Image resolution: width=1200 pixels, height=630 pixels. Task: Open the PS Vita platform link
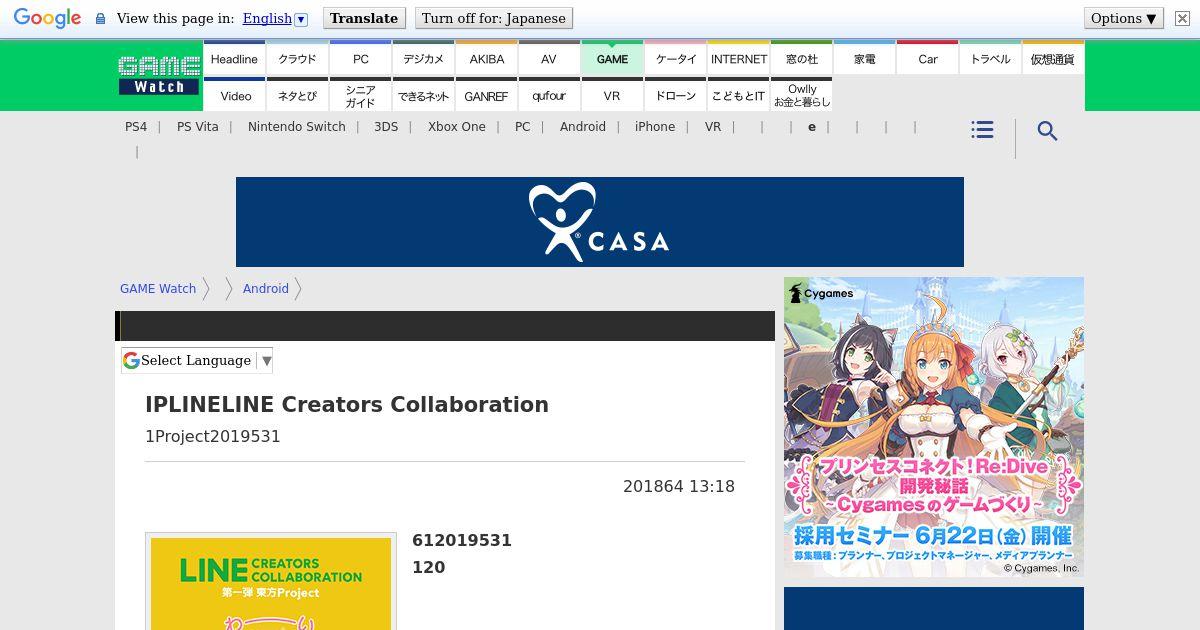click(x=198, y=127)
